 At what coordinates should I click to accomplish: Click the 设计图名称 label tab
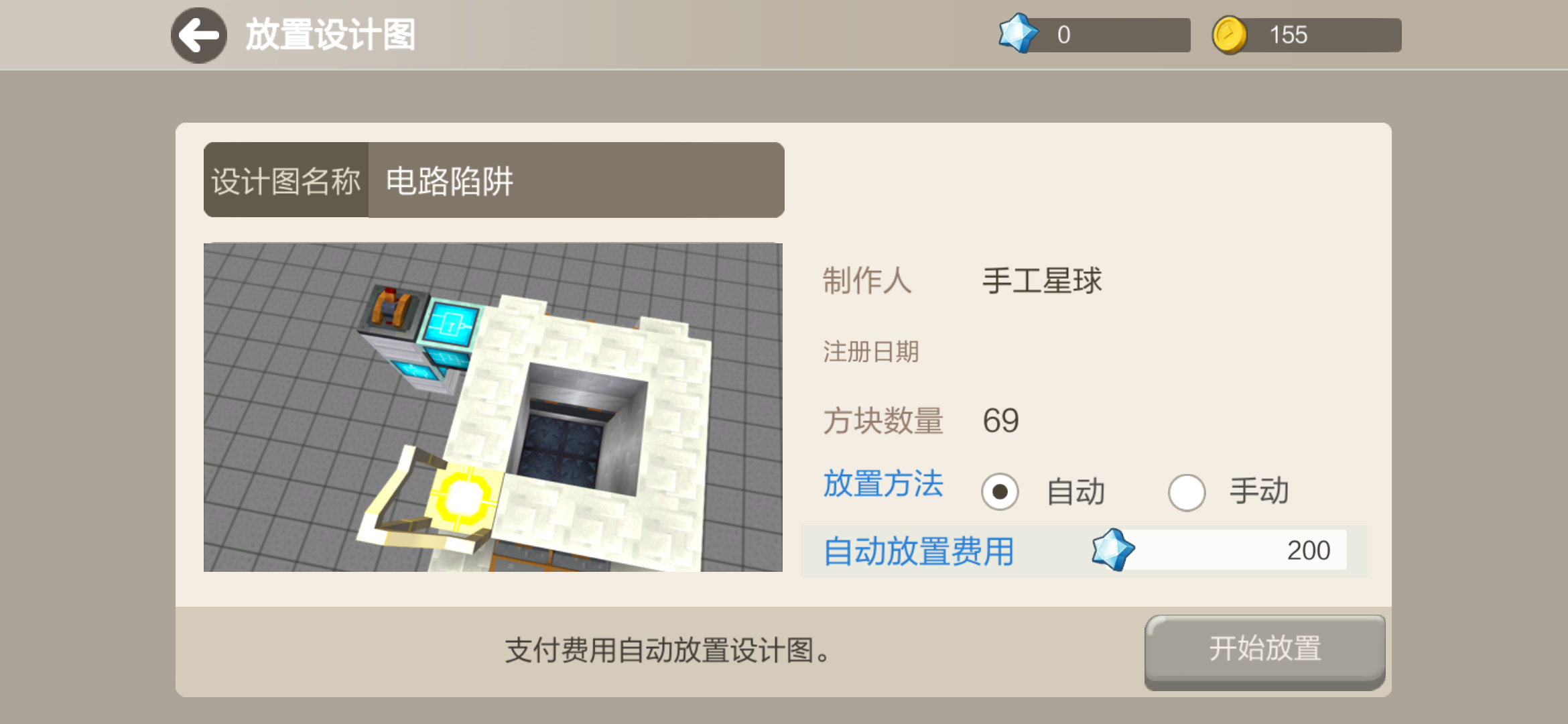[286, 180]
